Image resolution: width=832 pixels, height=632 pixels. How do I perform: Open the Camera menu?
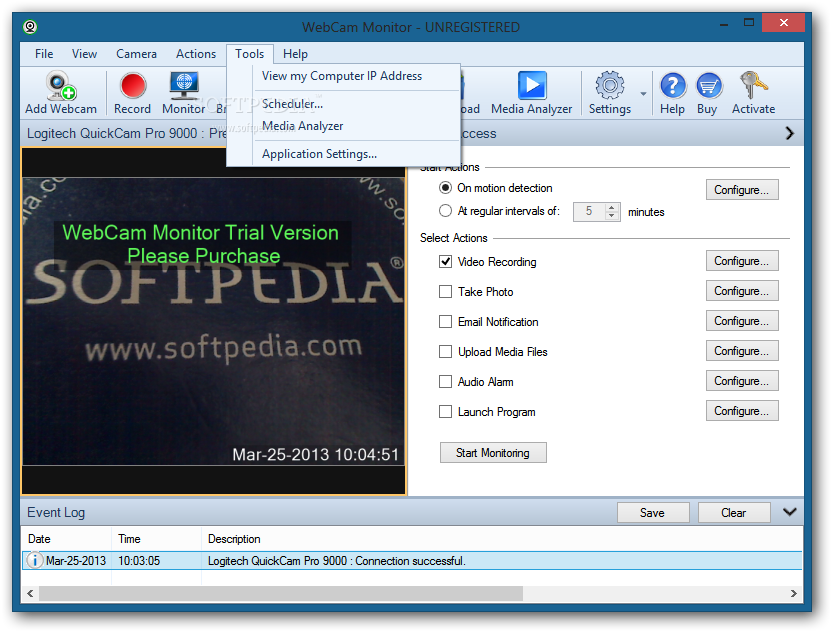tap(136, 54)
